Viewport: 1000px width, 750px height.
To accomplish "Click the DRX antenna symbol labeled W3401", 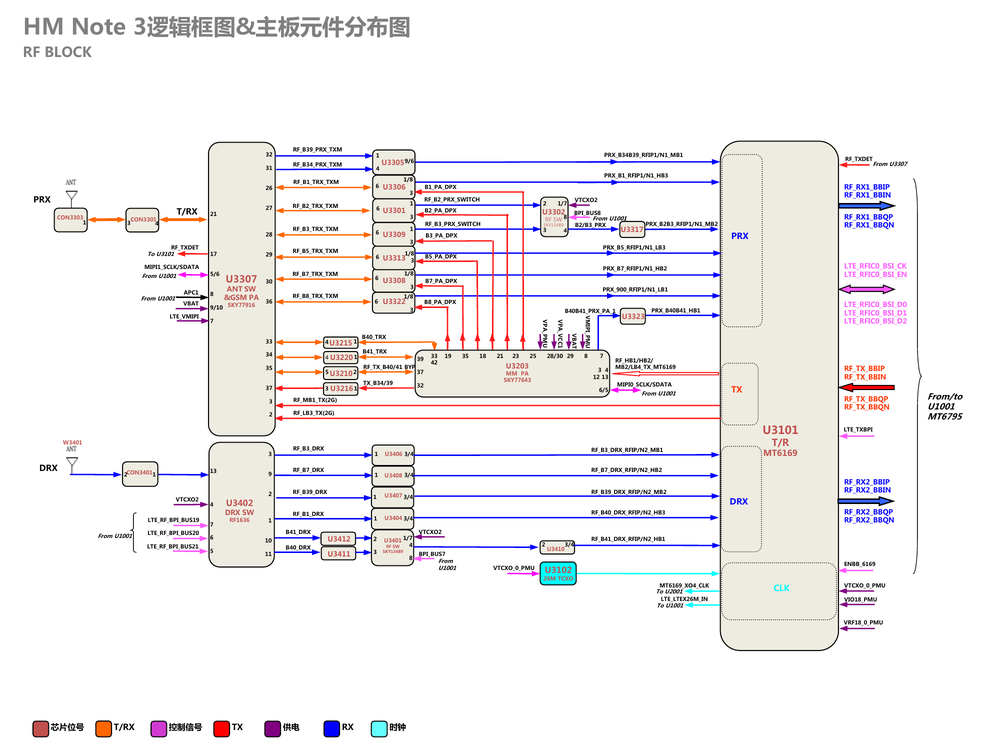I will pos(72,465).
